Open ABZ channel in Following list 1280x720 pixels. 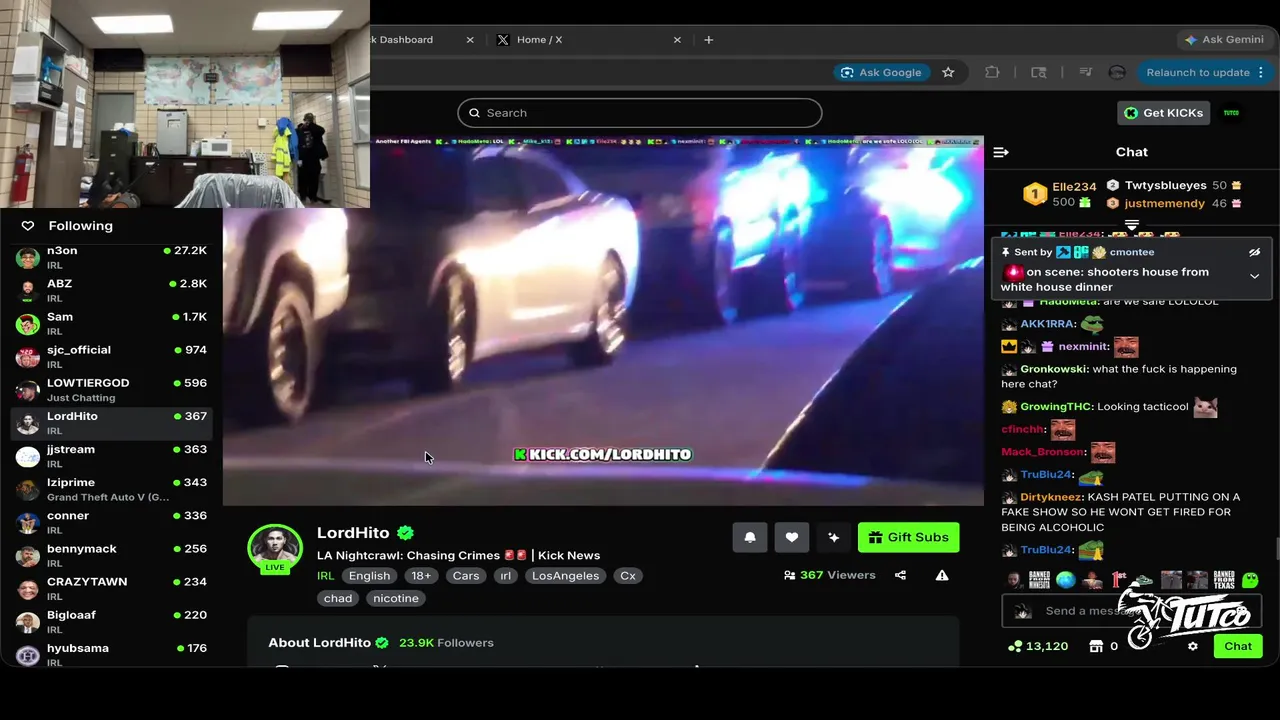[111, 290]
